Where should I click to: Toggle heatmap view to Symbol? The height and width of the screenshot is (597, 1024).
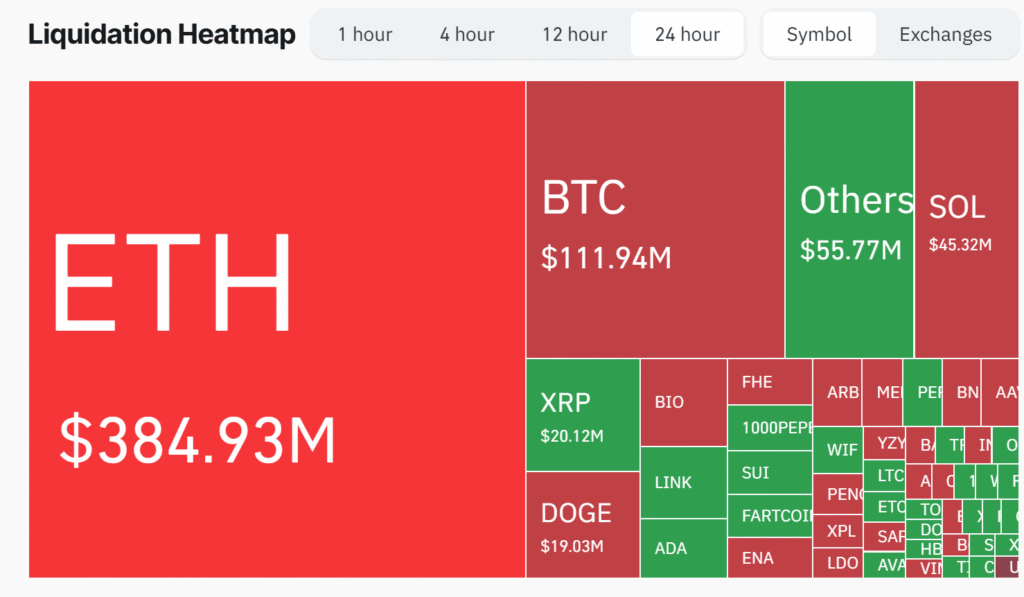click(x=819, y=35)
